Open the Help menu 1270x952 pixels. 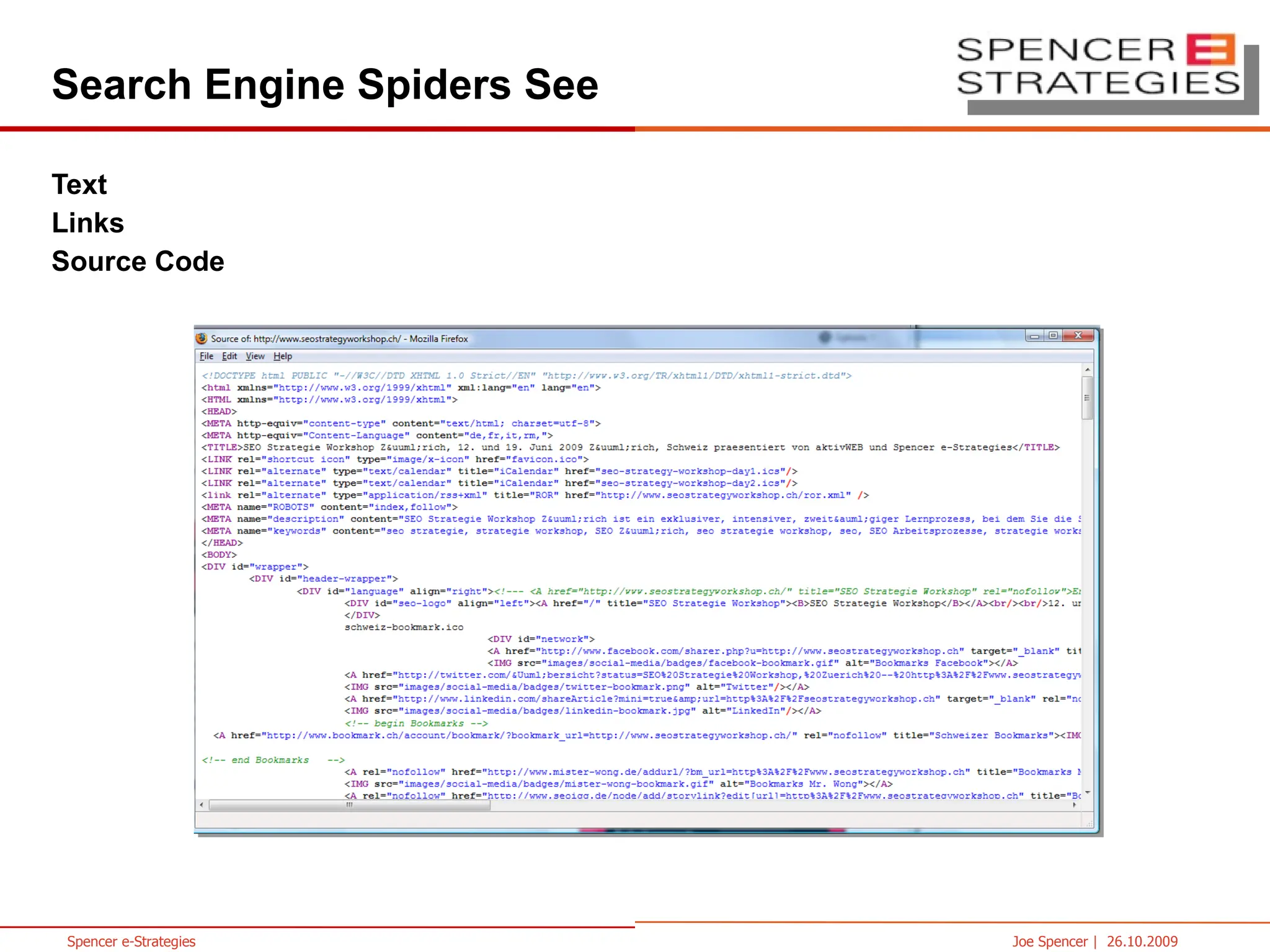(283, 356)
